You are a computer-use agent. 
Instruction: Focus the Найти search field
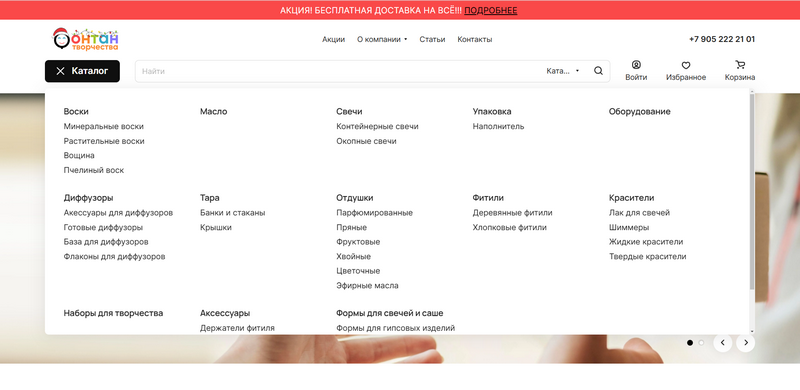337,71
